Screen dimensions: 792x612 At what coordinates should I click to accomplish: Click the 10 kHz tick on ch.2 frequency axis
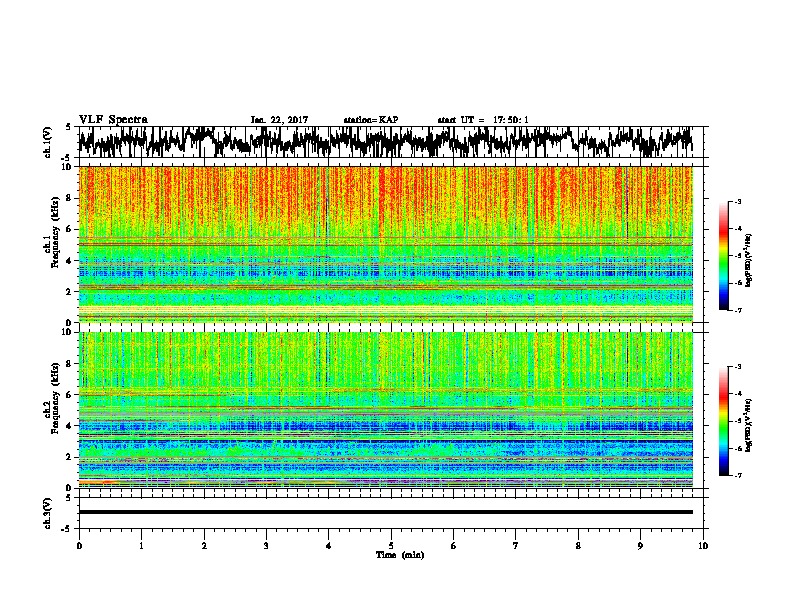[69, 332]
